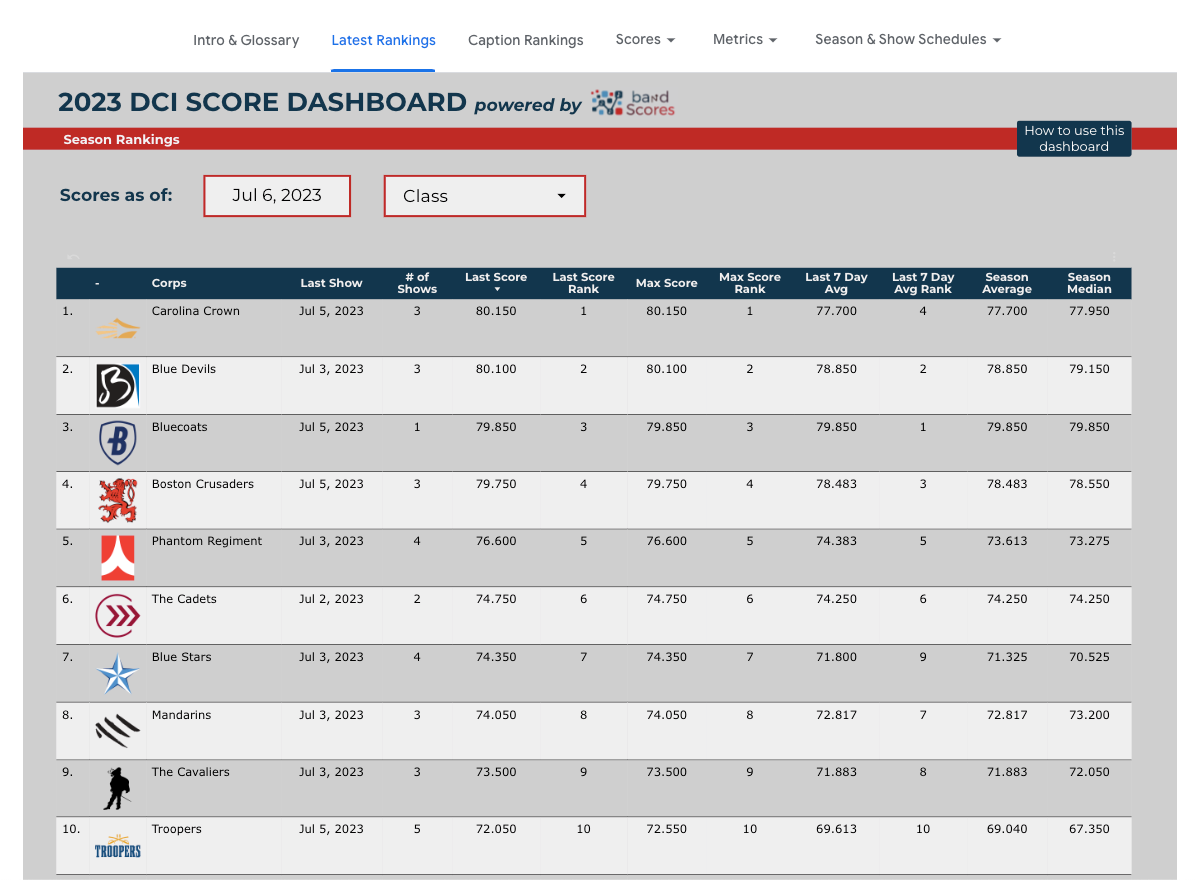This screenshot has width=1200, height=880.
Task: Sort by the Last Score Rank header
Action: 583,283
